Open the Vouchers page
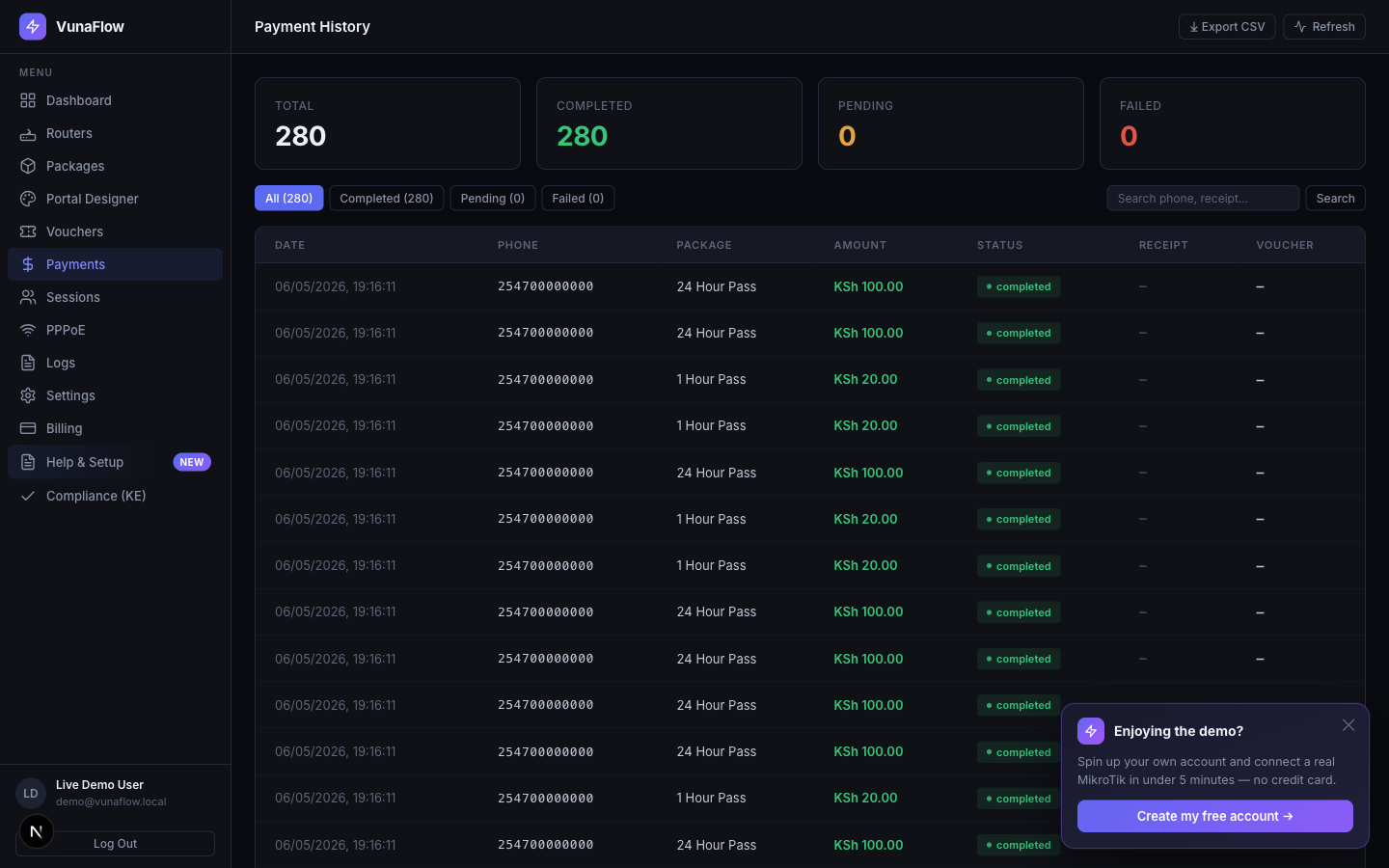The image size is (1389, 868). 115,231
